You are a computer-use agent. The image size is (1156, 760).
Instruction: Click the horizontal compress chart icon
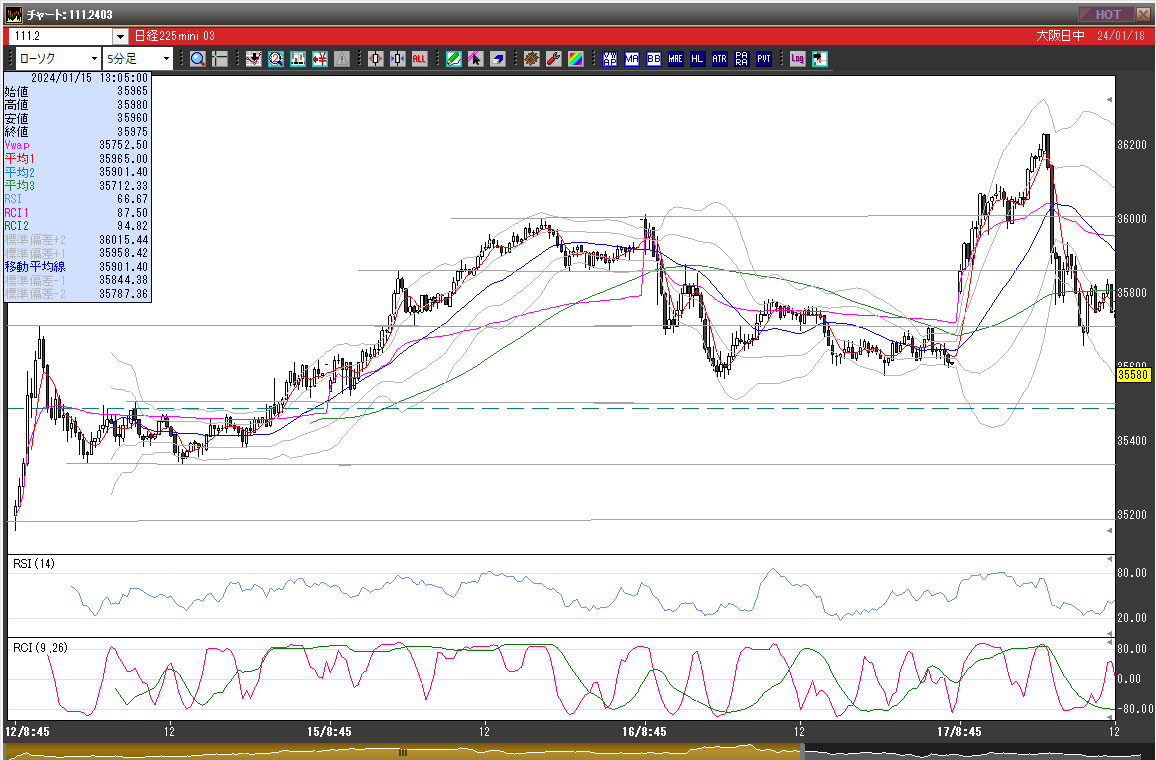(397, 59)
